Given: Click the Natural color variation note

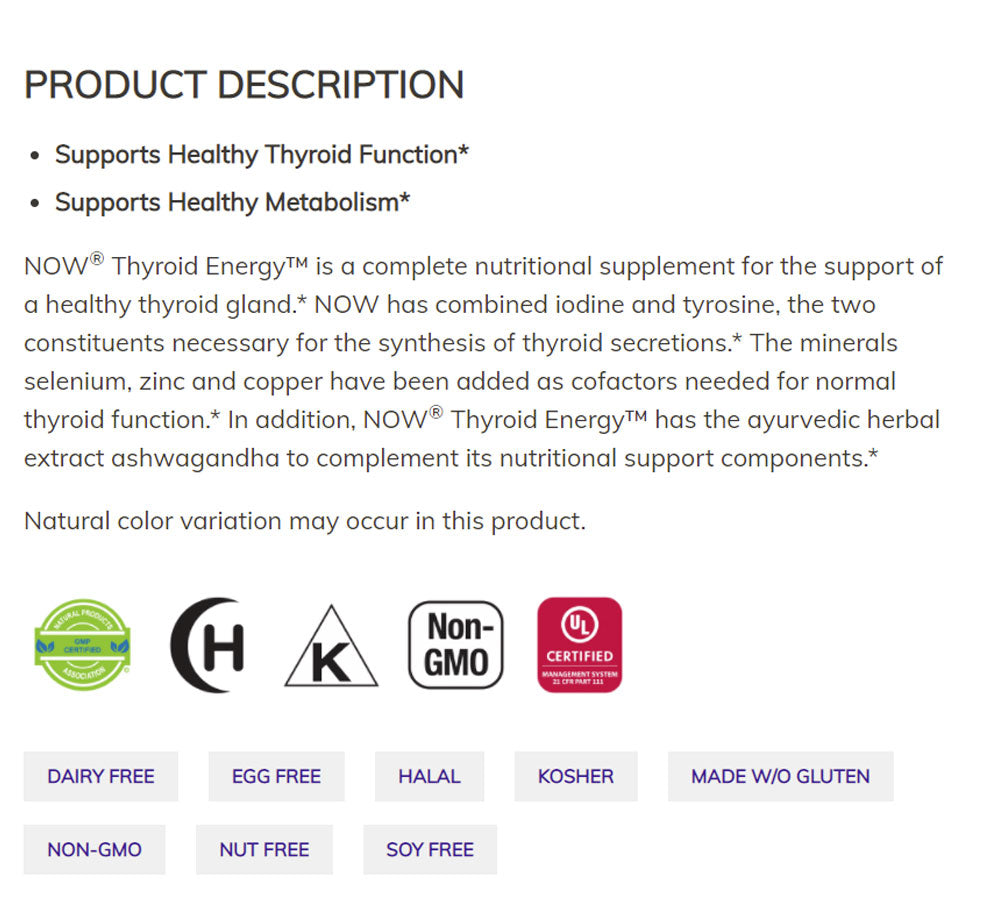Looking at the screenshot, I should [304, 521].
